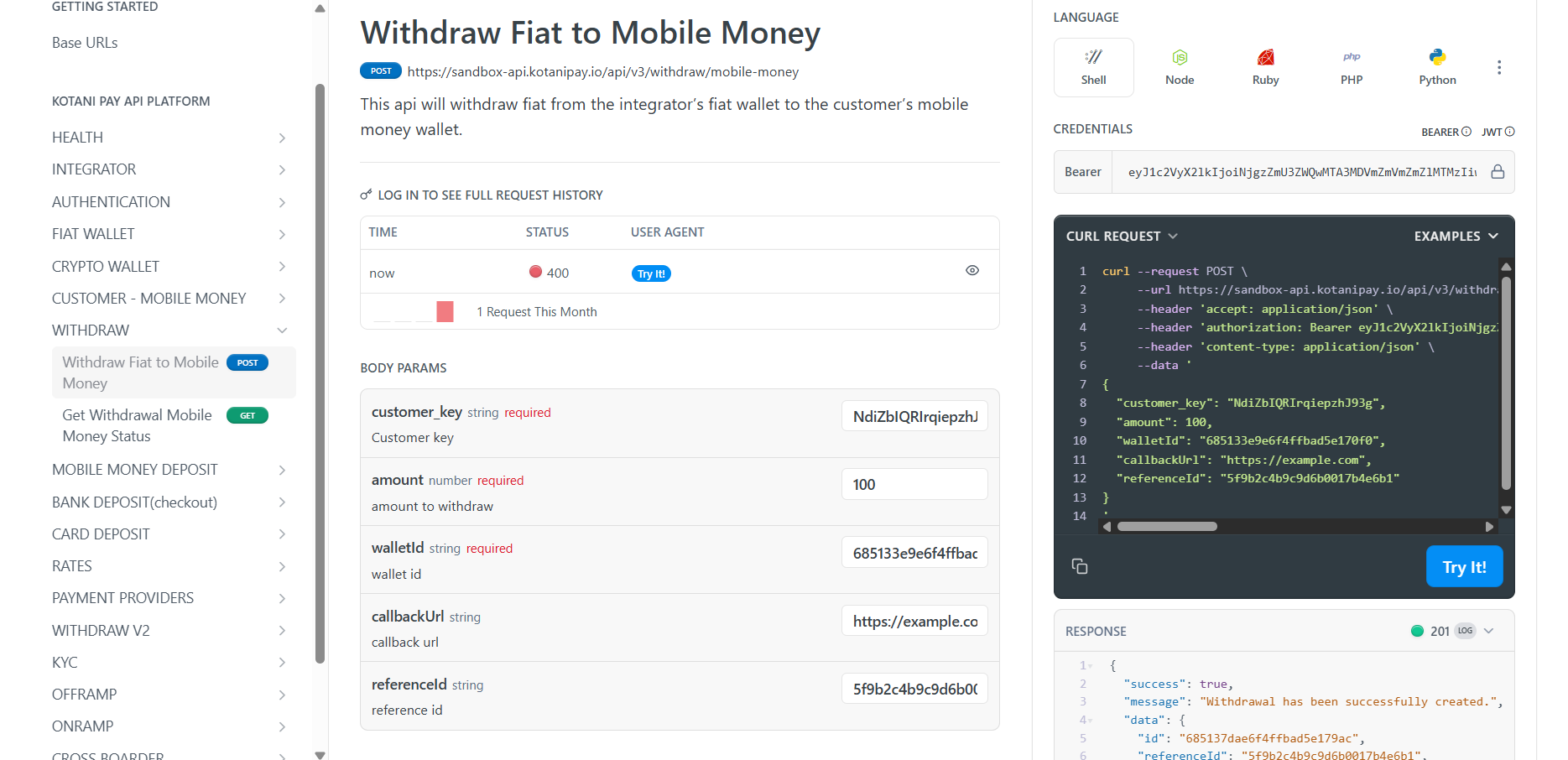Viewport: 1568px width, 760px height.
Task: Copy the cURL request with copy icon
Action: pos(1080,566)
